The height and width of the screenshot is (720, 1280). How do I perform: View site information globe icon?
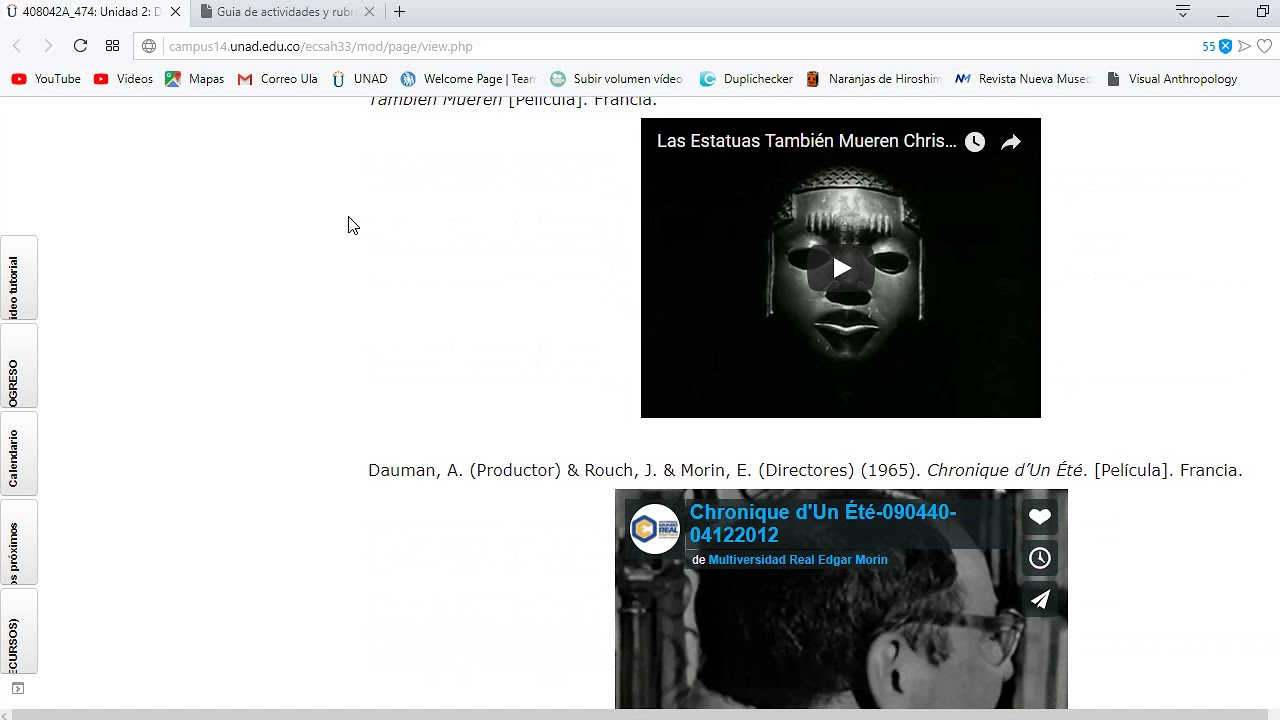pos(149,46)
